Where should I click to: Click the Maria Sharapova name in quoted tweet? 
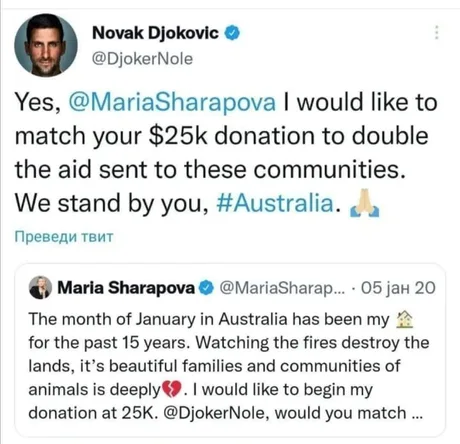click(126, 288)
